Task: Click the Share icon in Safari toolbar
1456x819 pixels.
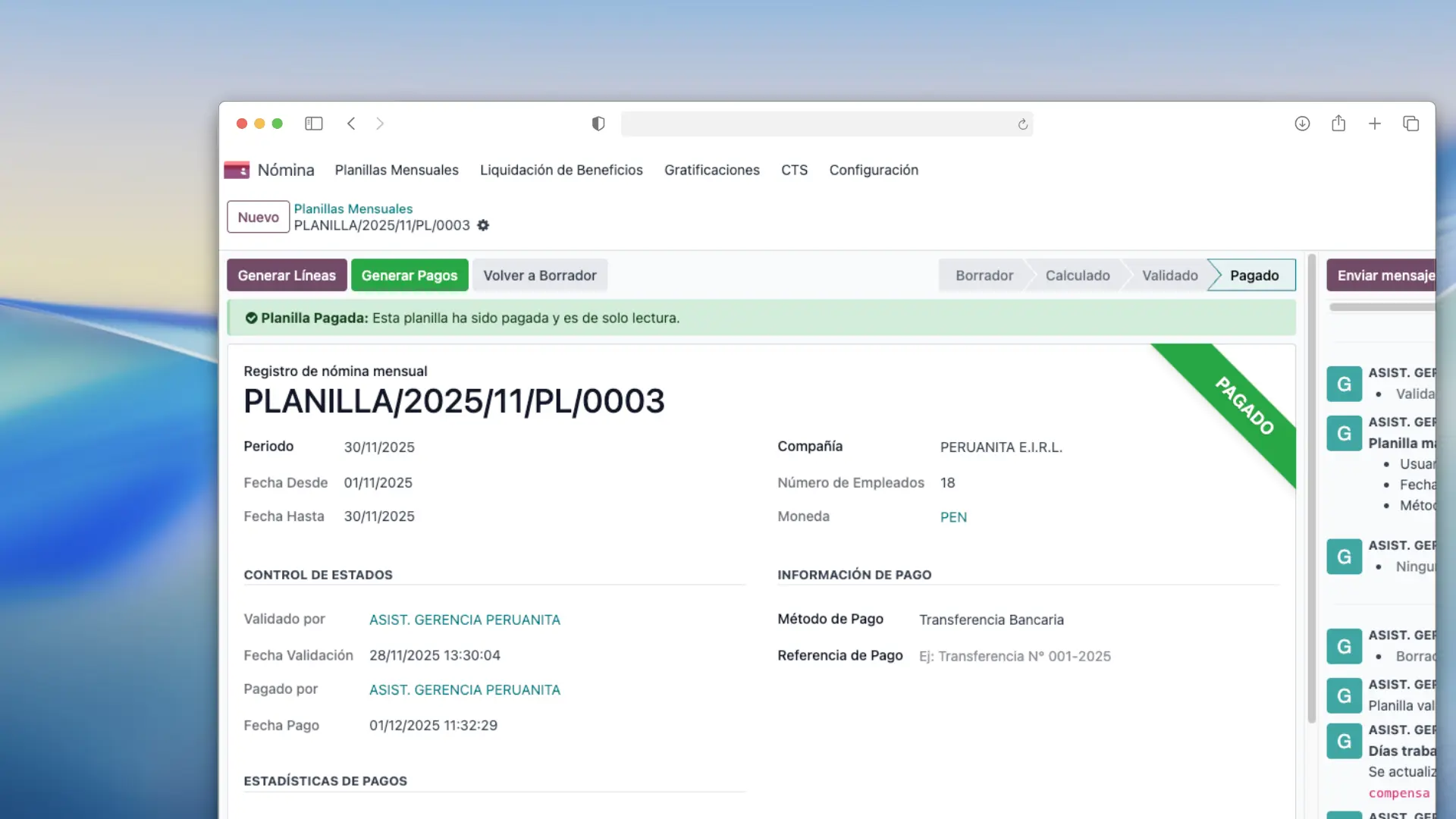Action: click(x=1338, y=124)
